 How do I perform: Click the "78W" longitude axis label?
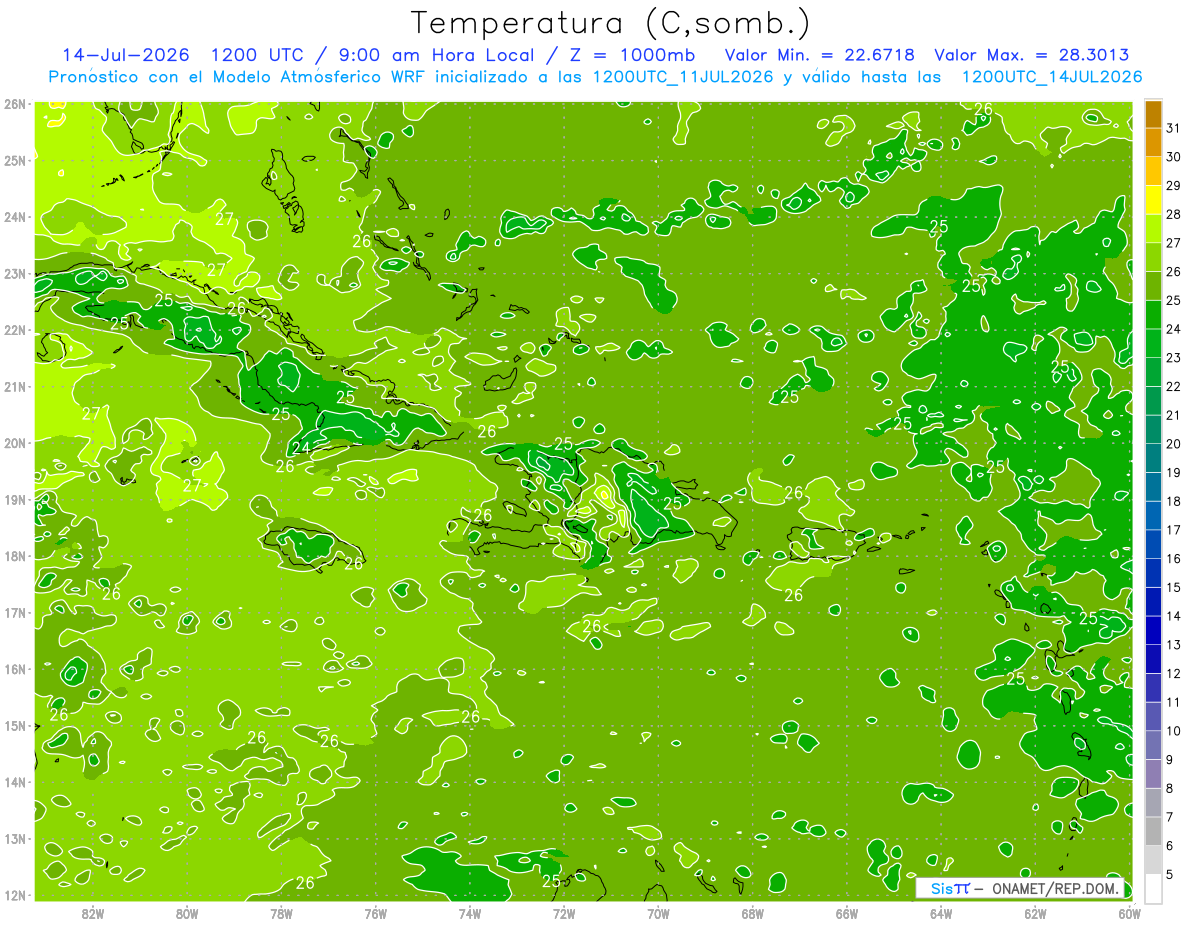click(x=281, y=913)
